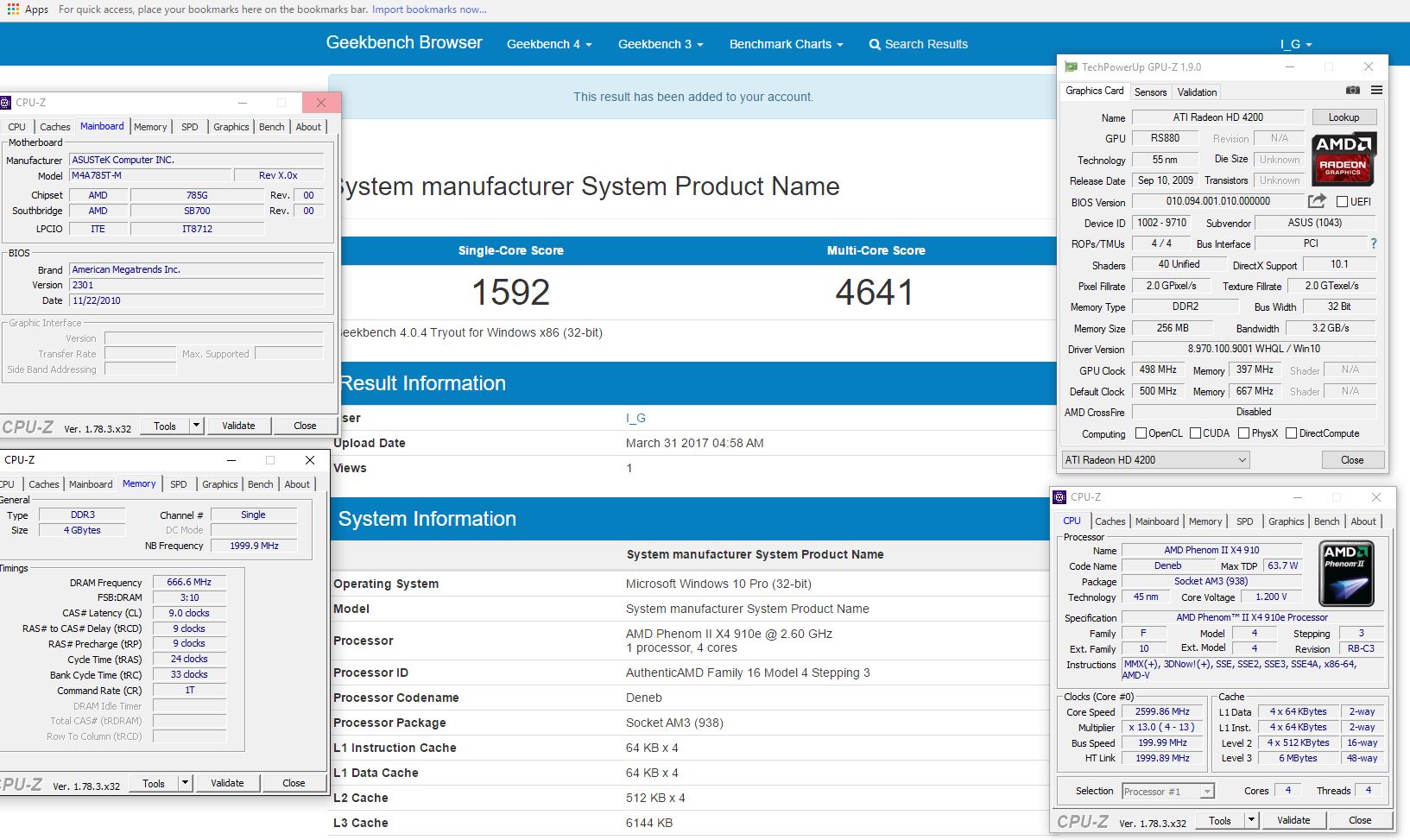Screen dimensions: 1410x840
Task: Click the Close button in the CPU-Z Memory window
Action: (294, 783)
